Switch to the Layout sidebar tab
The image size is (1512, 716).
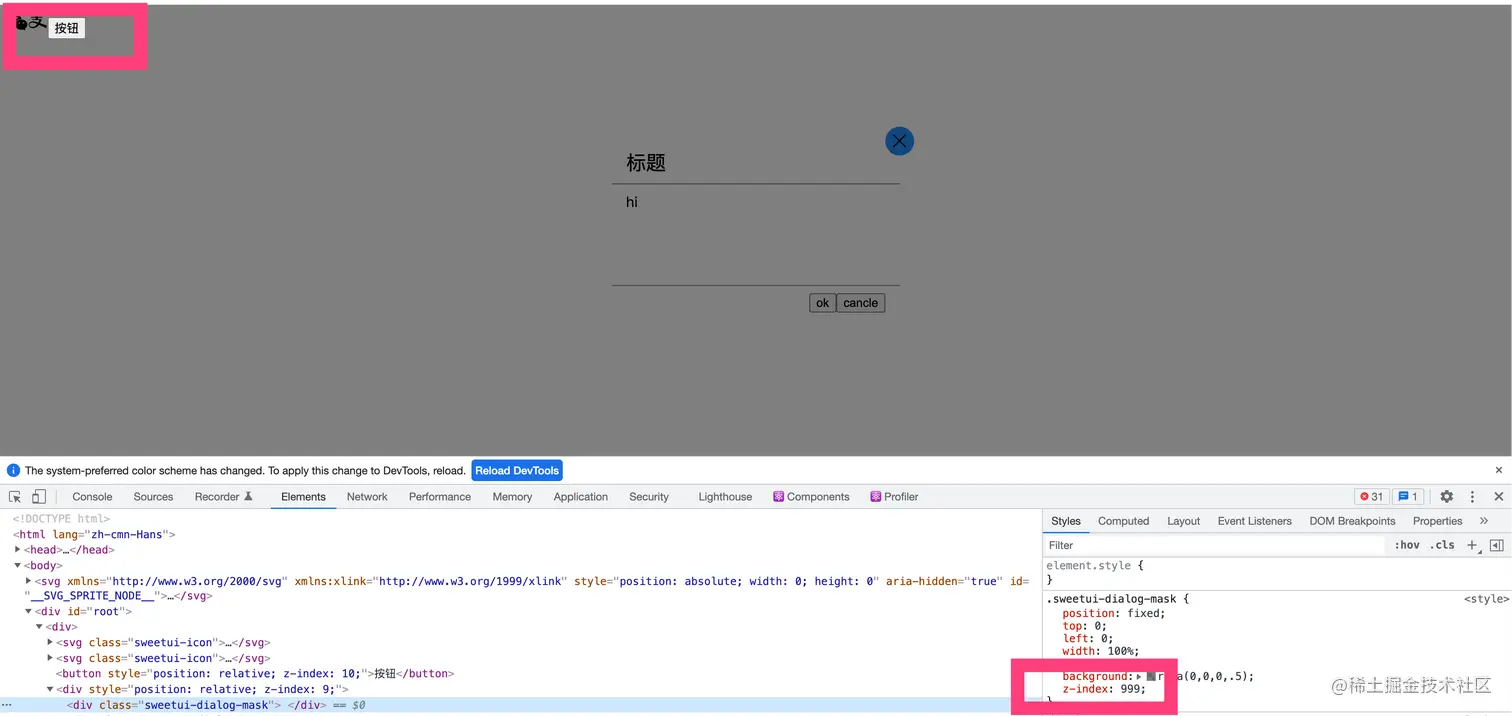(x=1183, y=521)
